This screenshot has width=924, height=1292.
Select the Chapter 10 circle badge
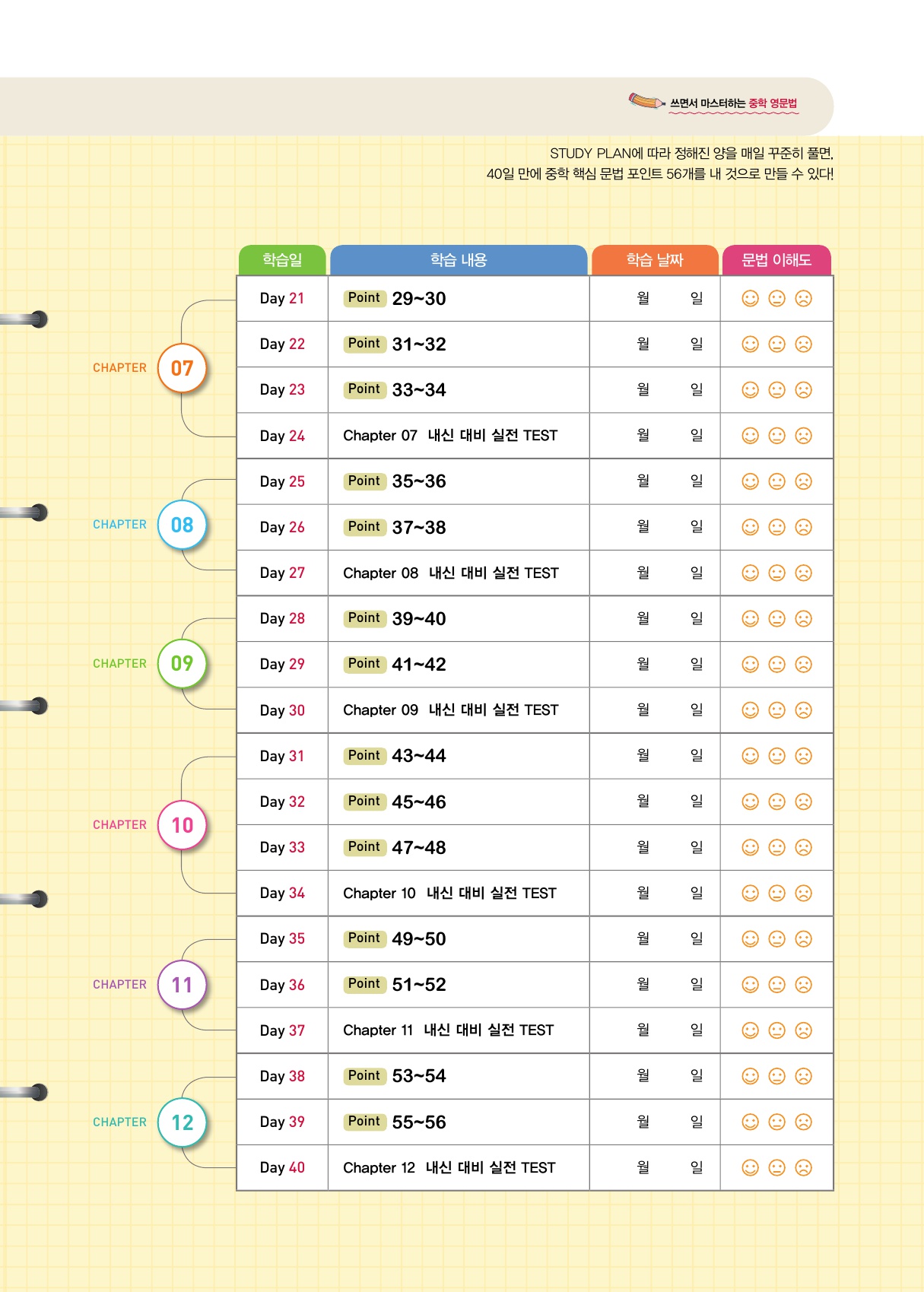(182, 825)
